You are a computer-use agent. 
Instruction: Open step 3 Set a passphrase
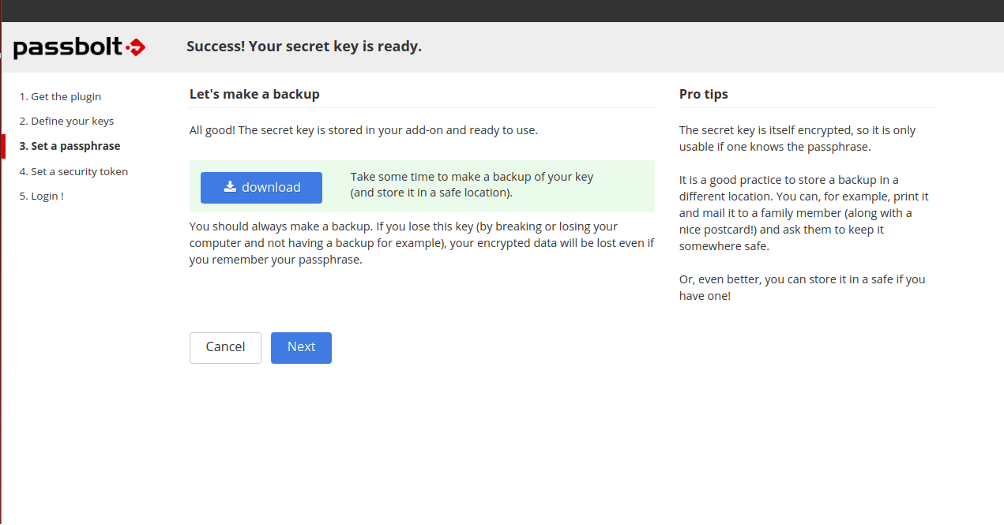[x=70, y=146]
